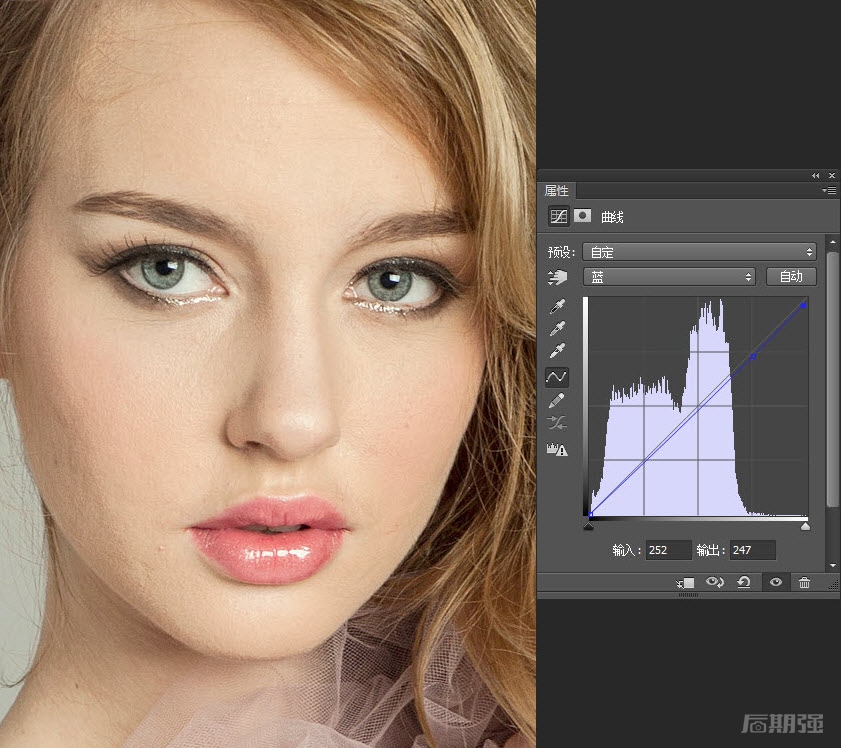The height and width of the screenshot is (748, 841).
Task: Pick the white point eyedropper
Action: tap(557, 351)
